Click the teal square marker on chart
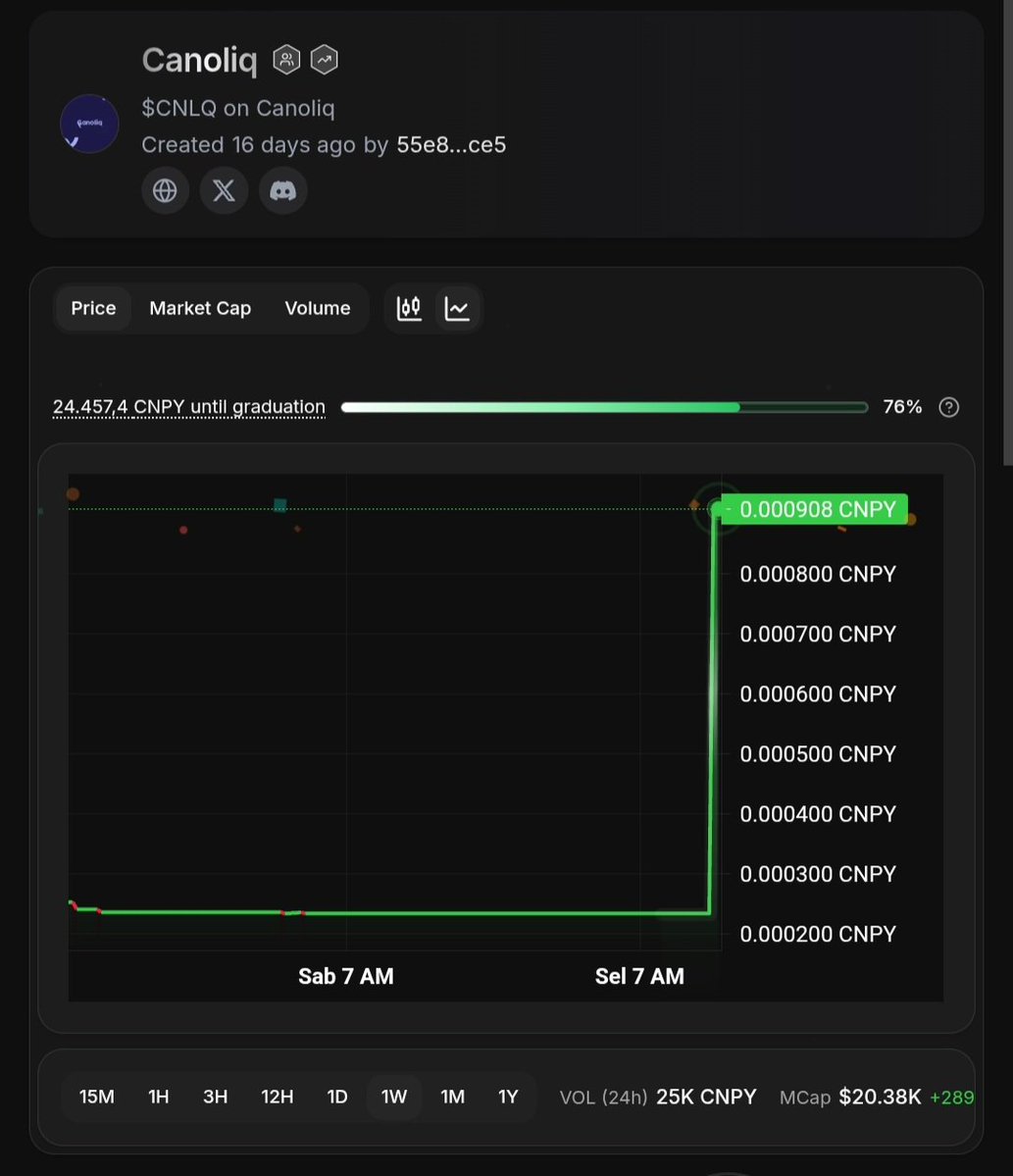 [x=280, y=505]
